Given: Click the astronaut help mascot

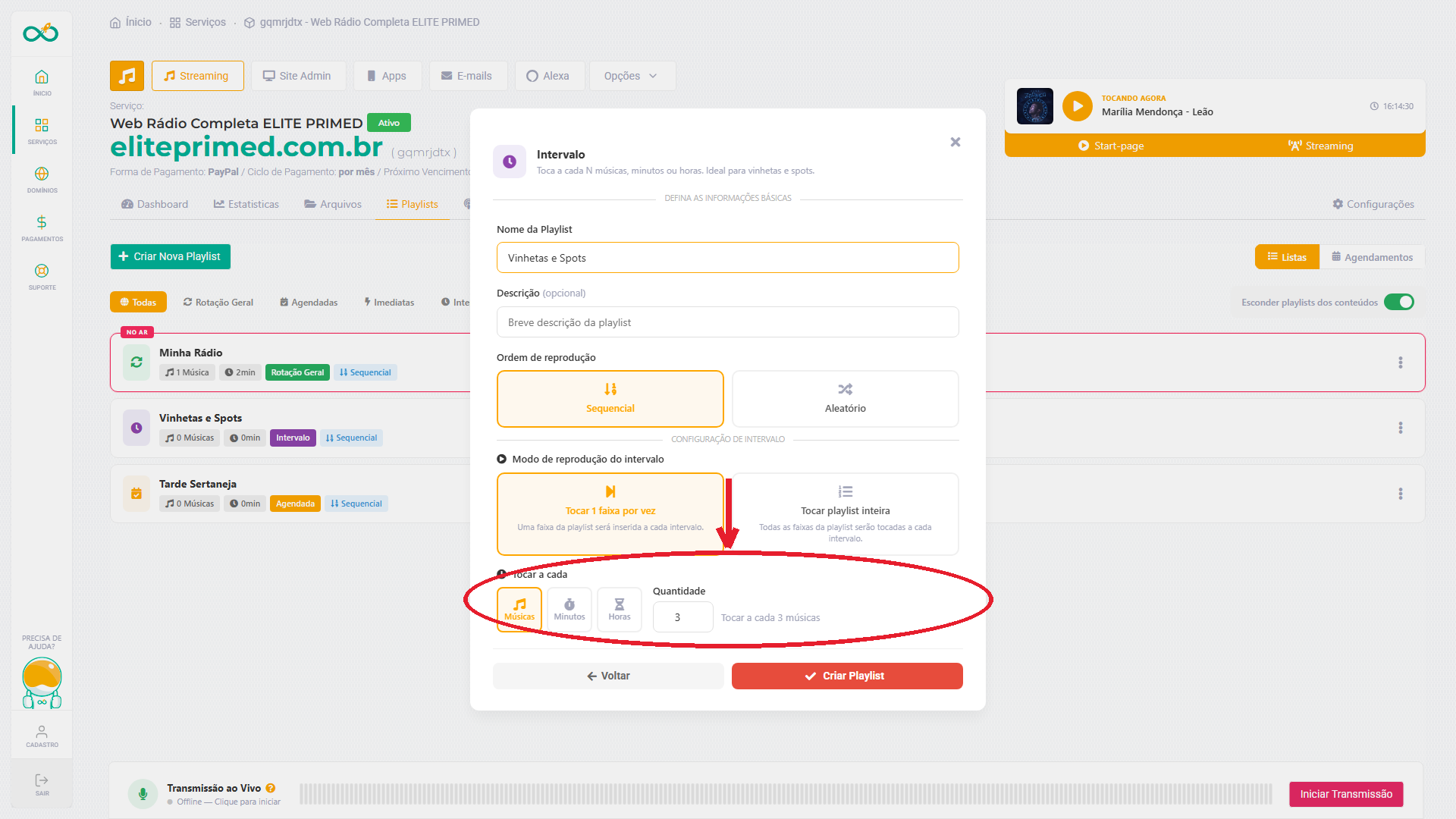Looking at the screenshot, I should click(x=42, y=682).
